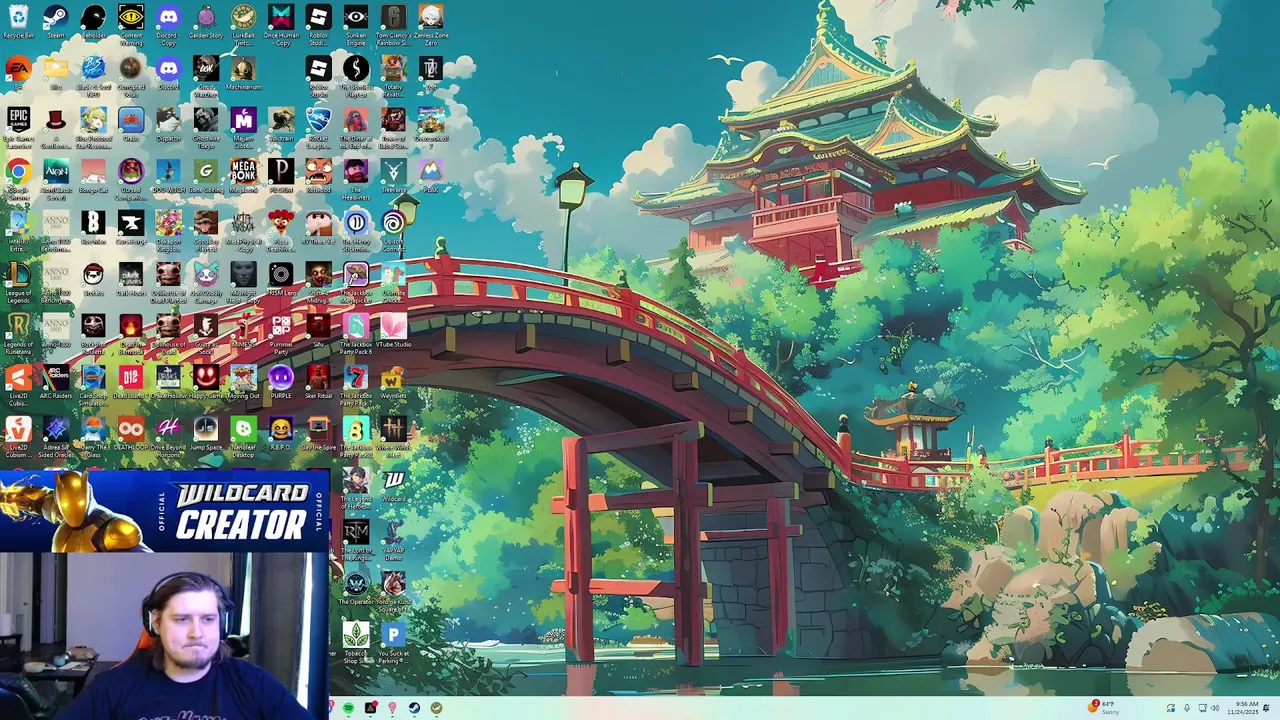
Task: Launch Zenless Zone Zero shortcut
Action: pyautogui.click(x=431, y=25)
